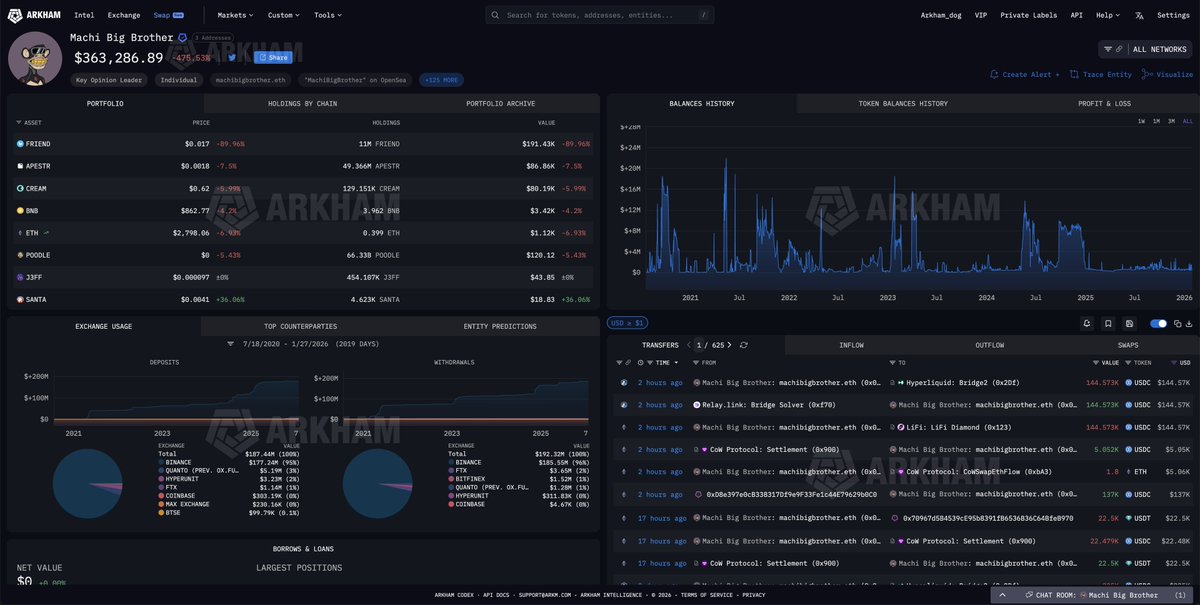This screenshot has height=605, width=1200.
Task: Go to next transfers page arrow
Action: 729,345
